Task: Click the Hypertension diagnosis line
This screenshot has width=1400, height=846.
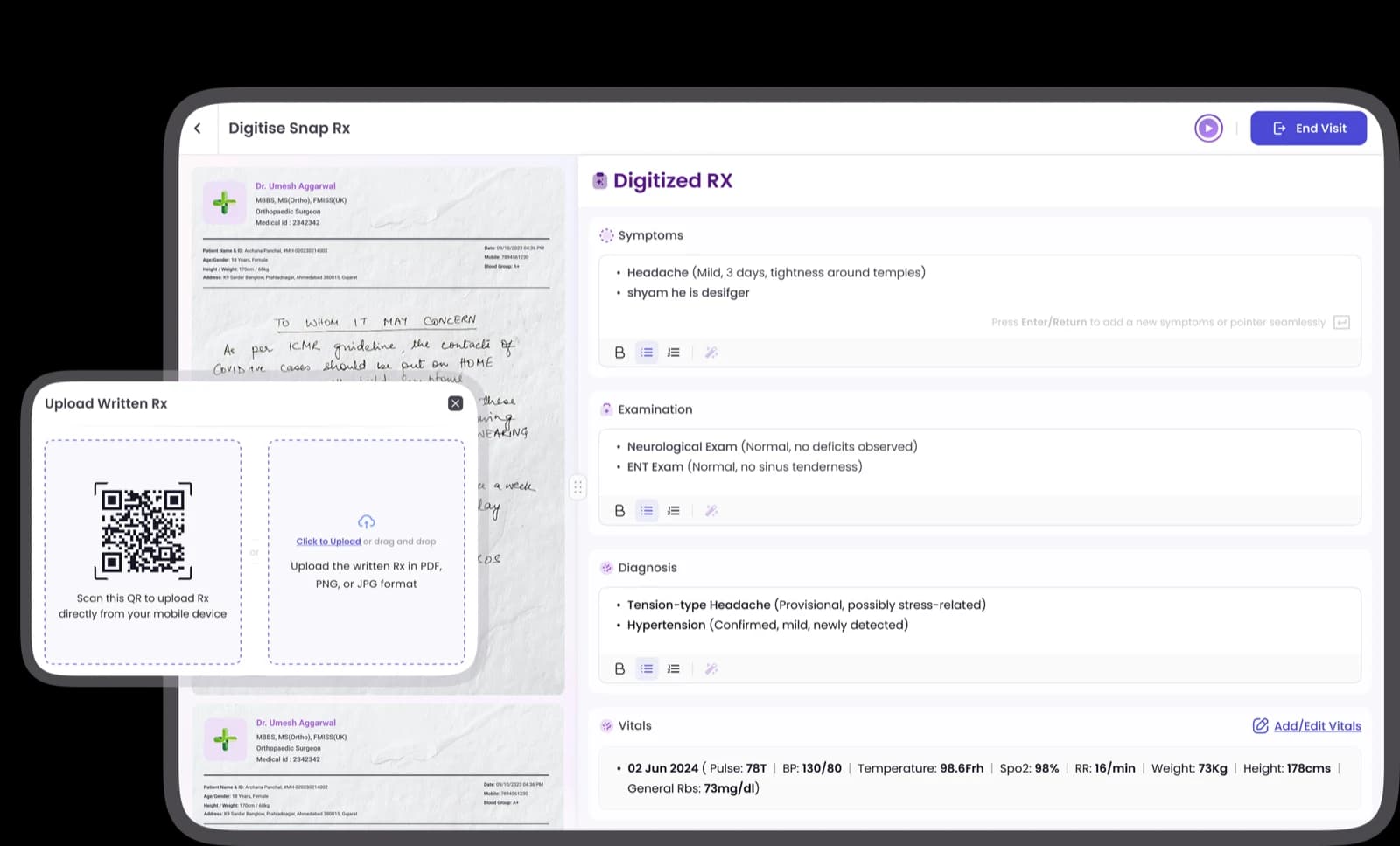Action: point(767,626)
